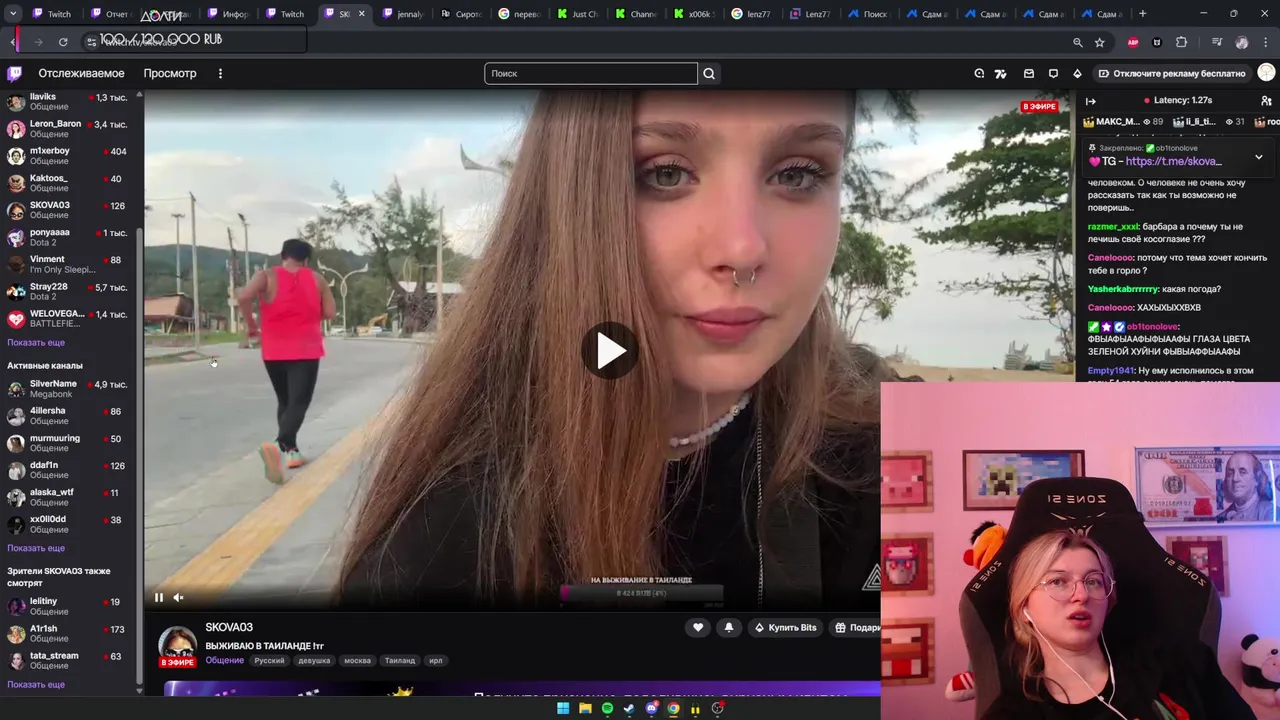The height and width of the screenshot is (720, 1280).
Task: Reload page with browser refresh icon
Action: (63, 42)
